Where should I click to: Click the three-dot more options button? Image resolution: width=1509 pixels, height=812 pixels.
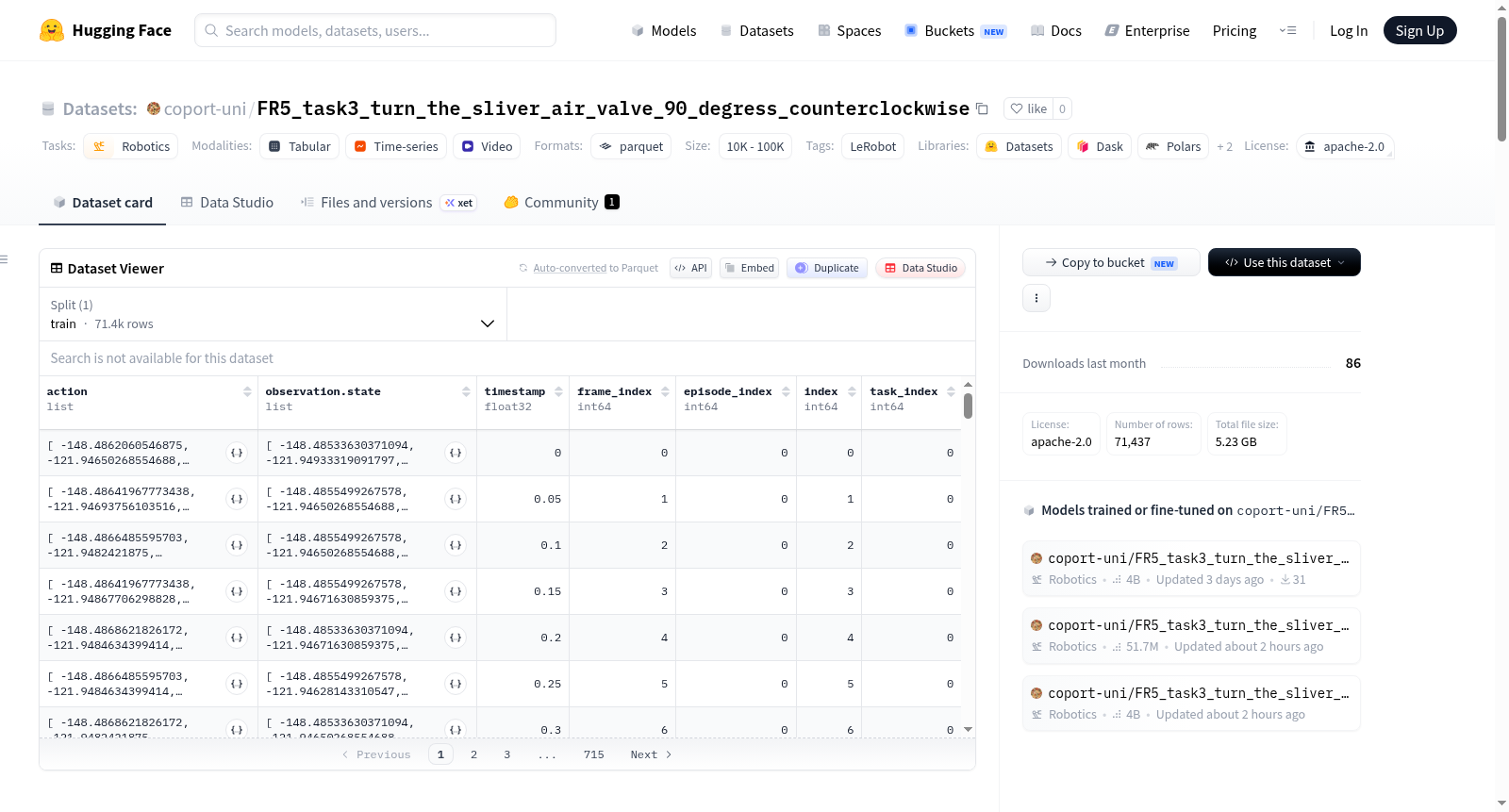click(1036, 298)
